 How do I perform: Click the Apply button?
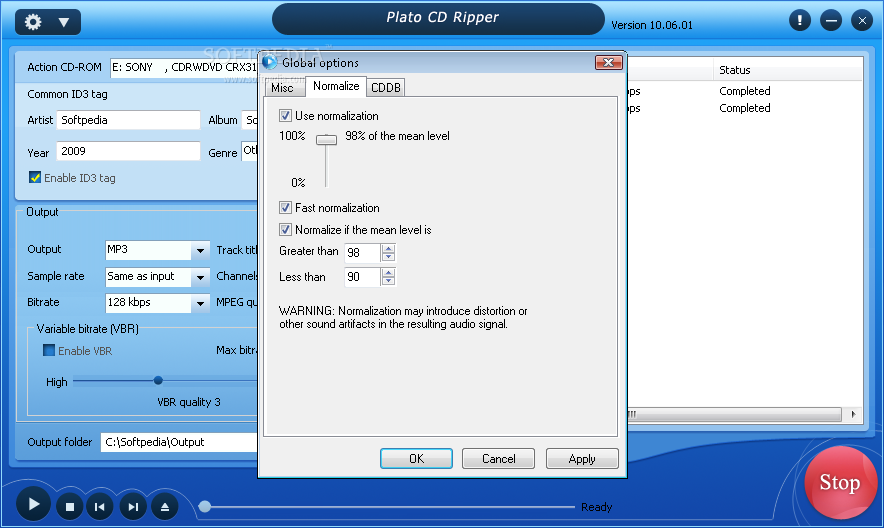(582, 459)
